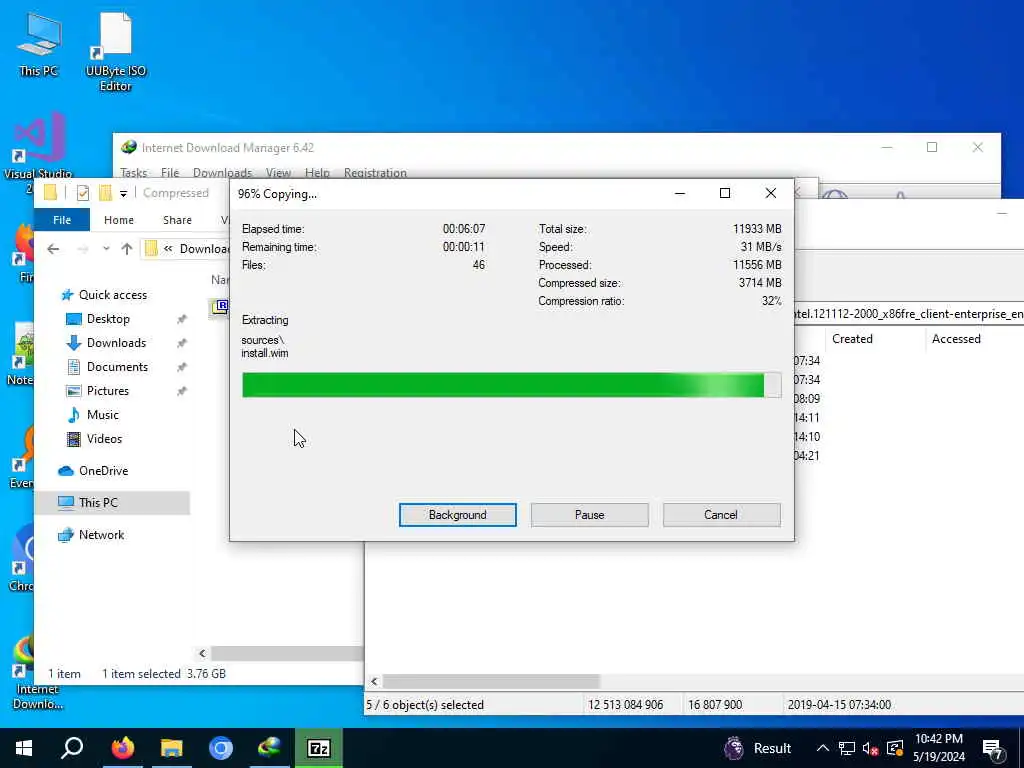Click the muted volume icon in system tray
Image resolution: width=1024 pixels, height=768 pixels.
(871, 748)
